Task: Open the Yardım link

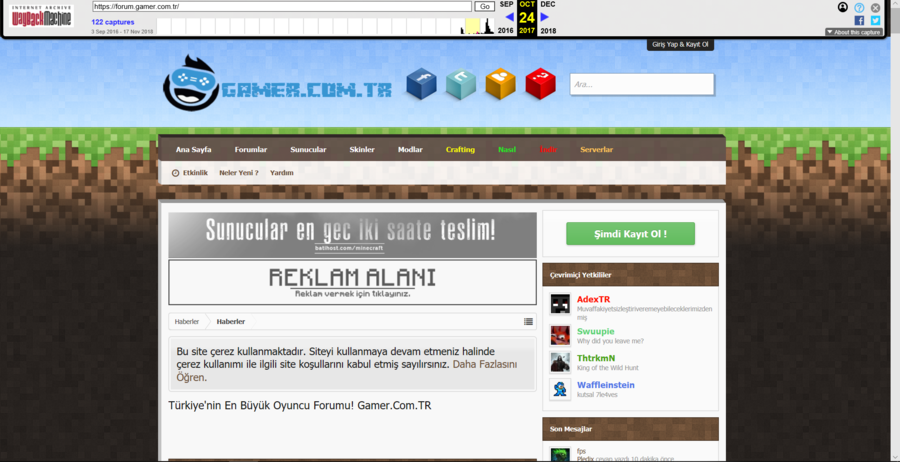Action: coord(282,173)
